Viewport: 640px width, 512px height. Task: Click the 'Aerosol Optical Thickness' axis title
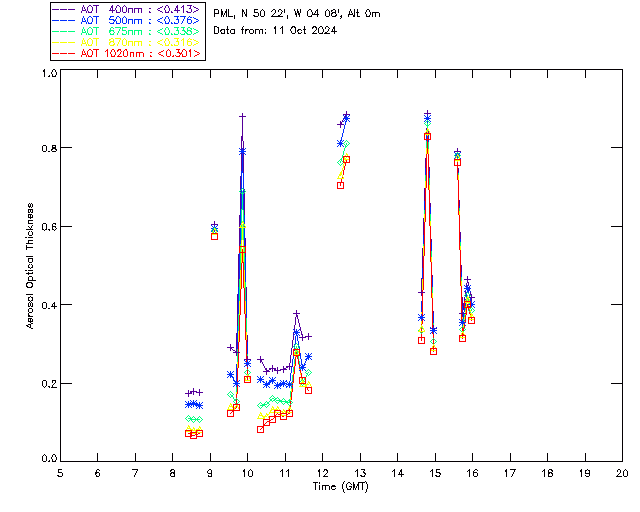(x=29, y=266)
